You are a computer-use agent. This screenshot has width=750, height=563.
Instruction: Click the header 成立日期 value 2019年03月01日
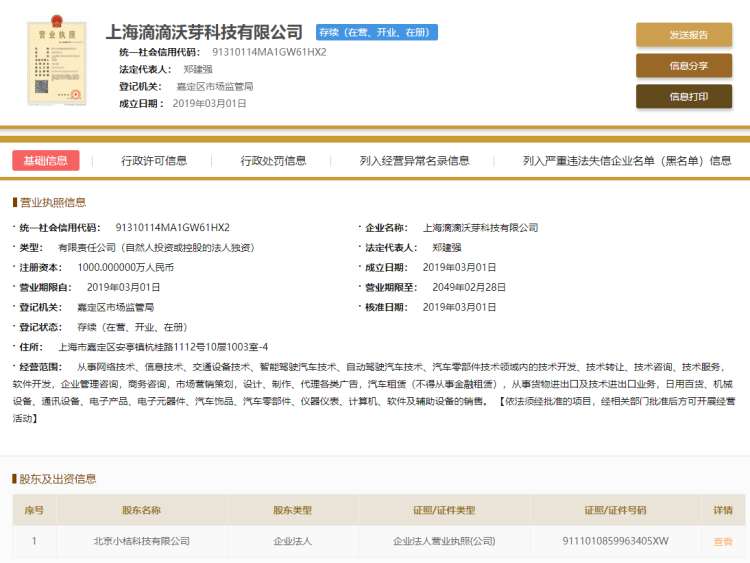click(x=210, y=103)
